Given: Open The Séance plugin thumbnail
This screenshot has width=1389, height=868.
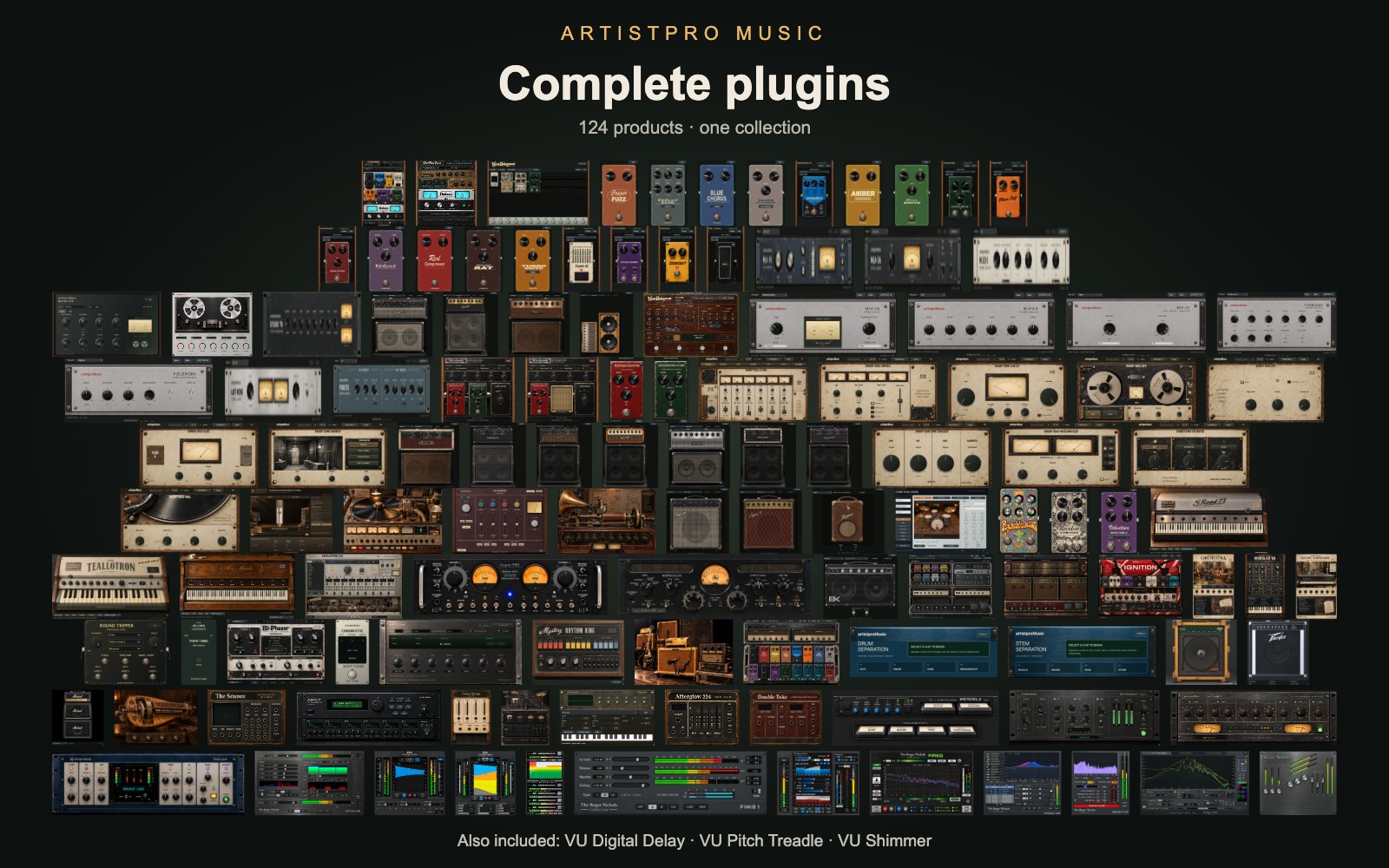Looking at the screenshot, I should tap(246, 717).
